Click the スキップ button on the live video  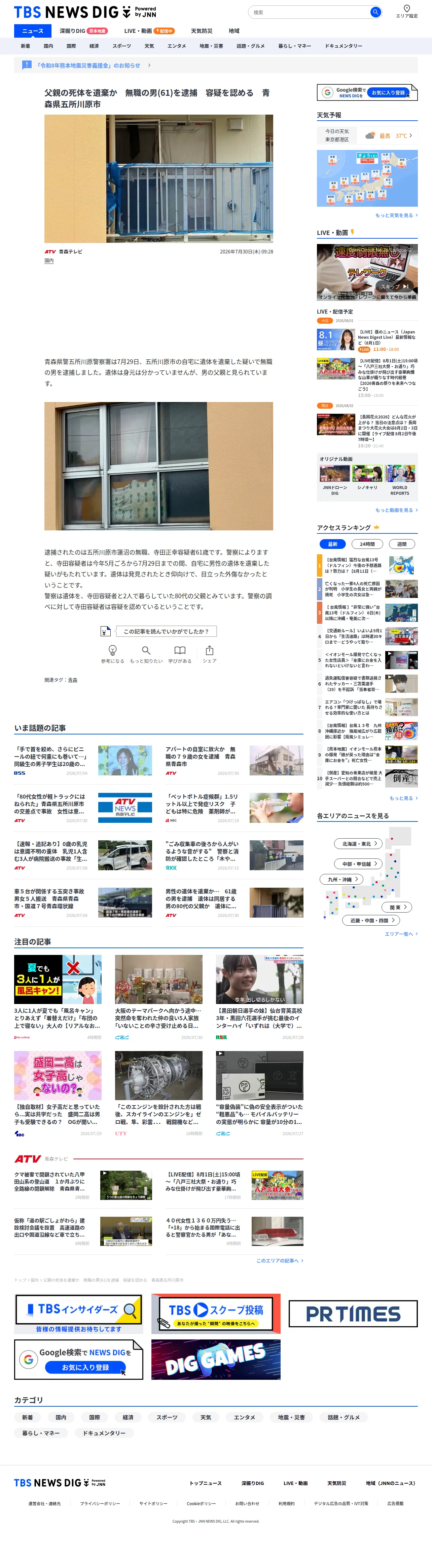click(394, 286)
